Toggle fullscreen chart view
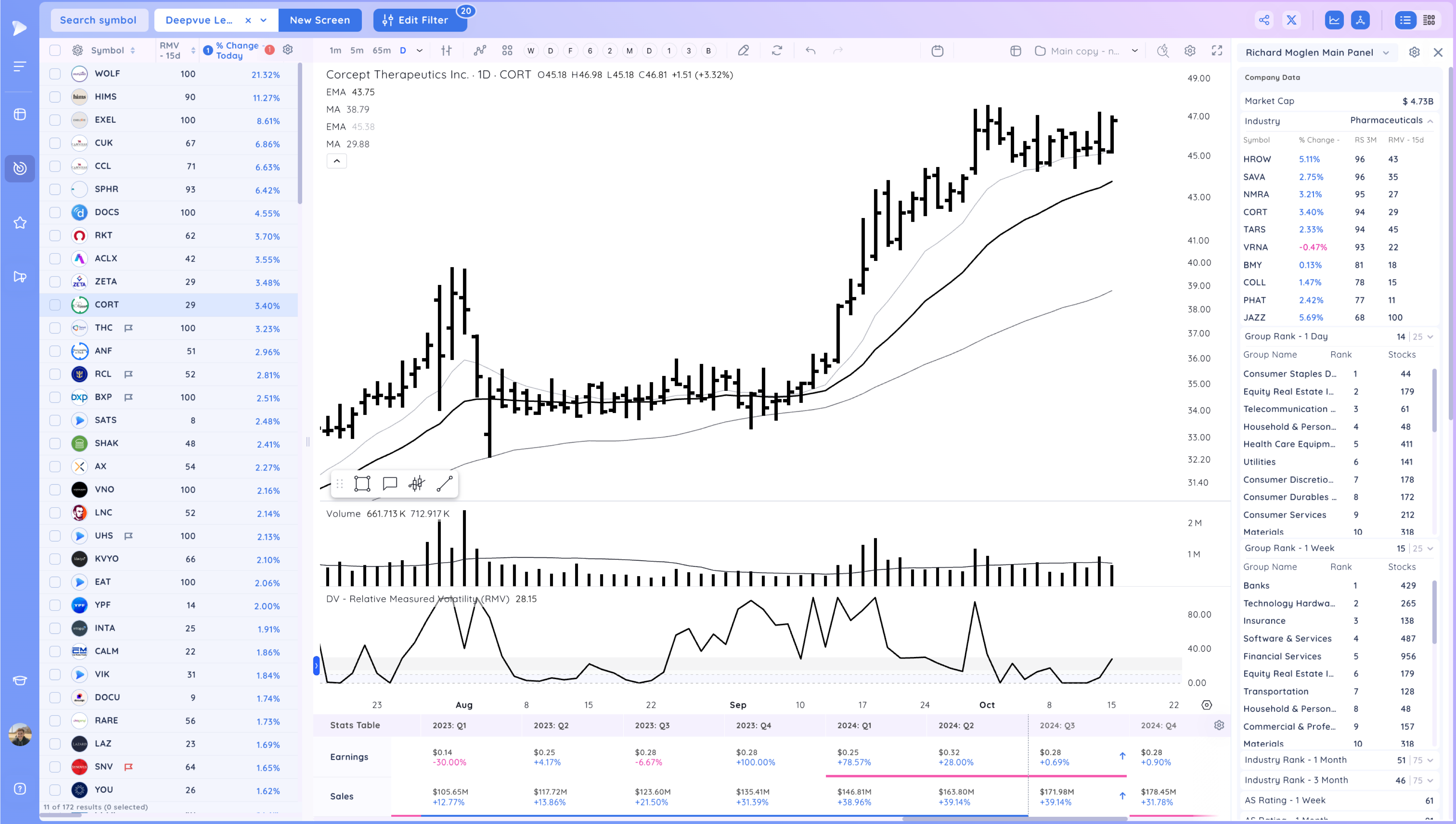 [x=1216, y=51]
